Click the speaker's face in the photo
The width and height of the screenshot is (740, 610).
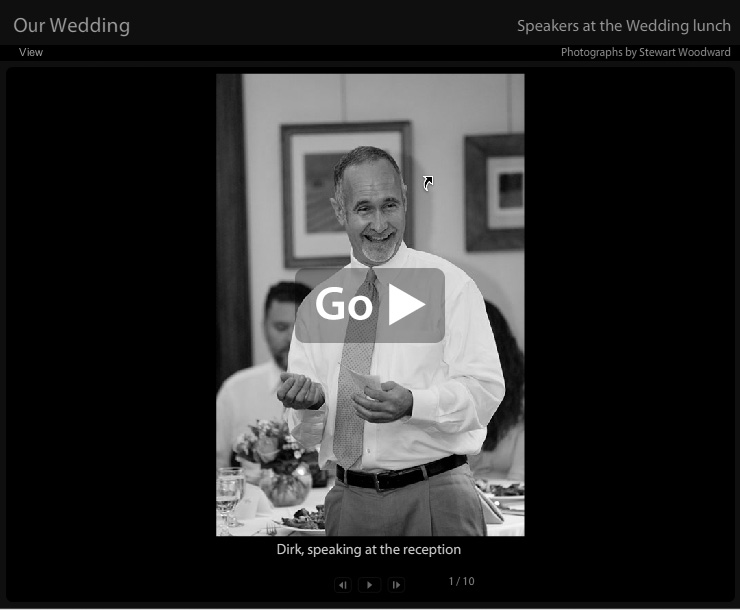coord(371,208)
